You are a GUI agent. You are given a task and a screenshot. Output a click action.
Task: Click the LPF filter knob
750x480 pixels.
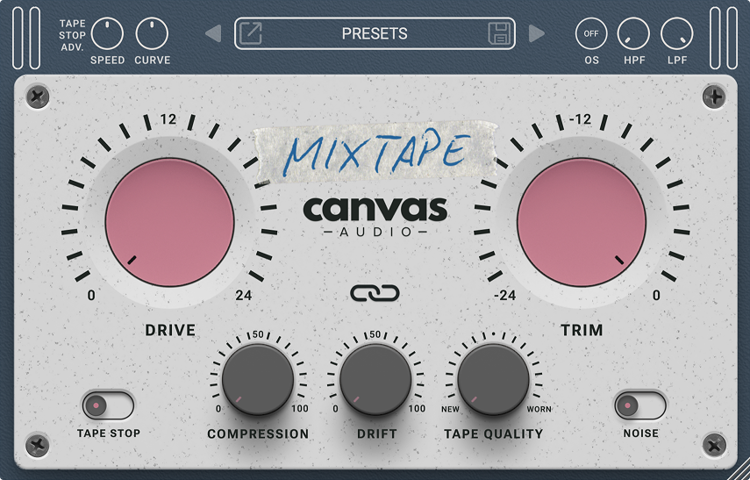click(x=677, y=33)
